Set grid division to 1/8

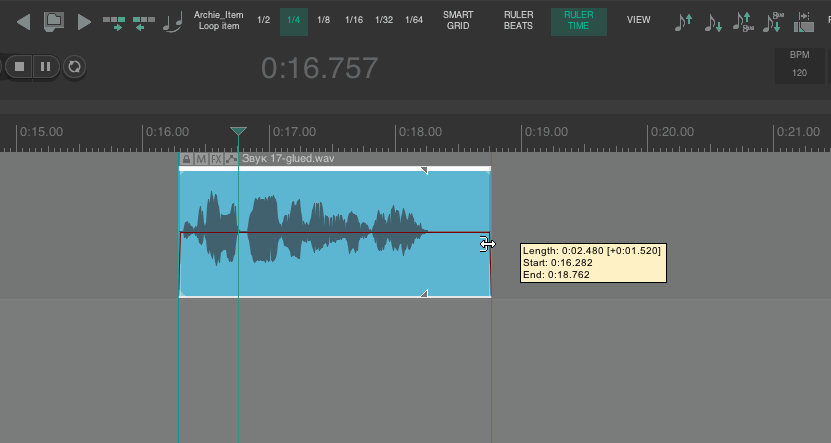coord(324,20)
